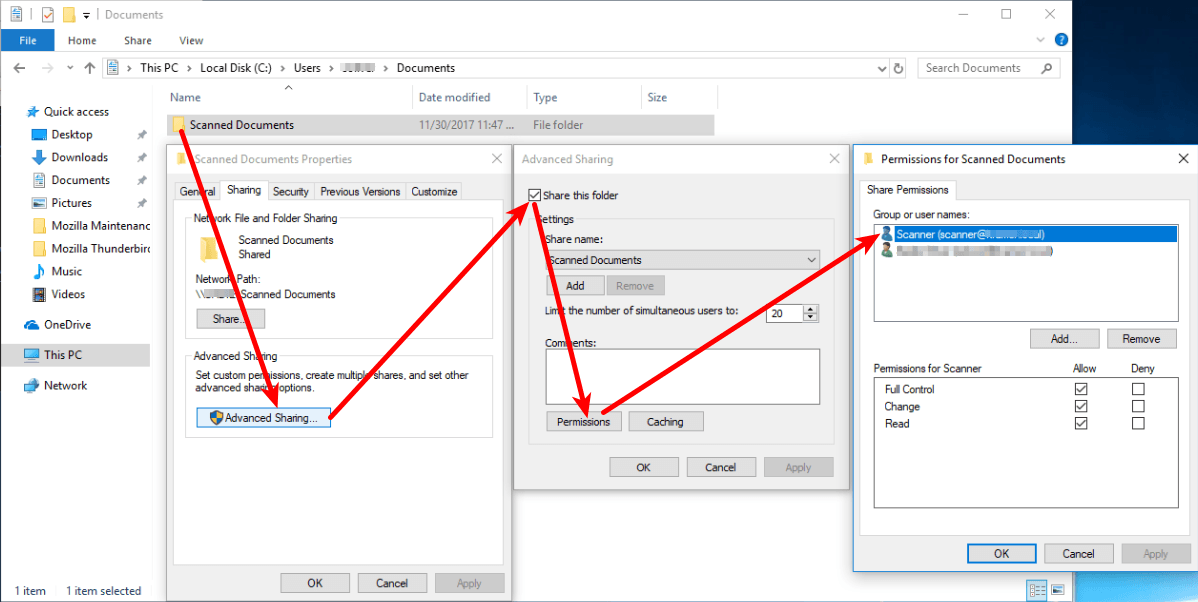
Task: Switch to large icons view in status bar
Action: (1057, 590)
